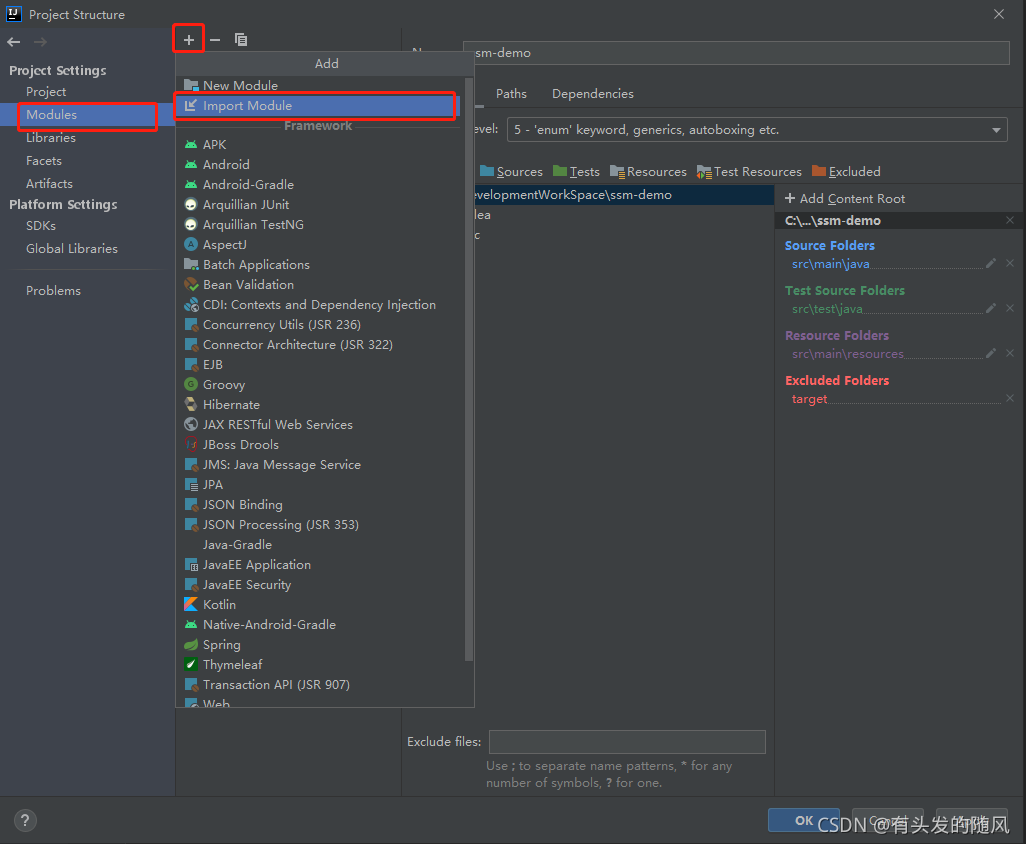The image size is (1026, 844).
Task: Choose New Module from Add menu
Action: click(321, 85)
